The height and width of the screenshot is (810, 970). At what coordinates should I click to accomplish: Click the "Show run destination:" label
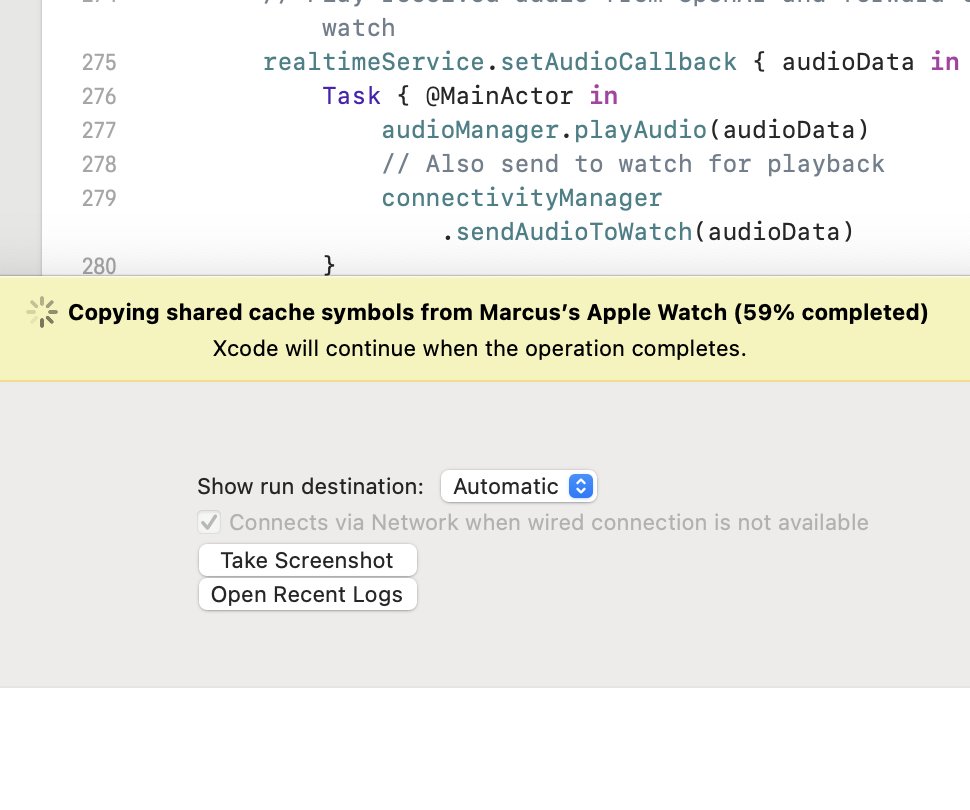pos(311,486)
